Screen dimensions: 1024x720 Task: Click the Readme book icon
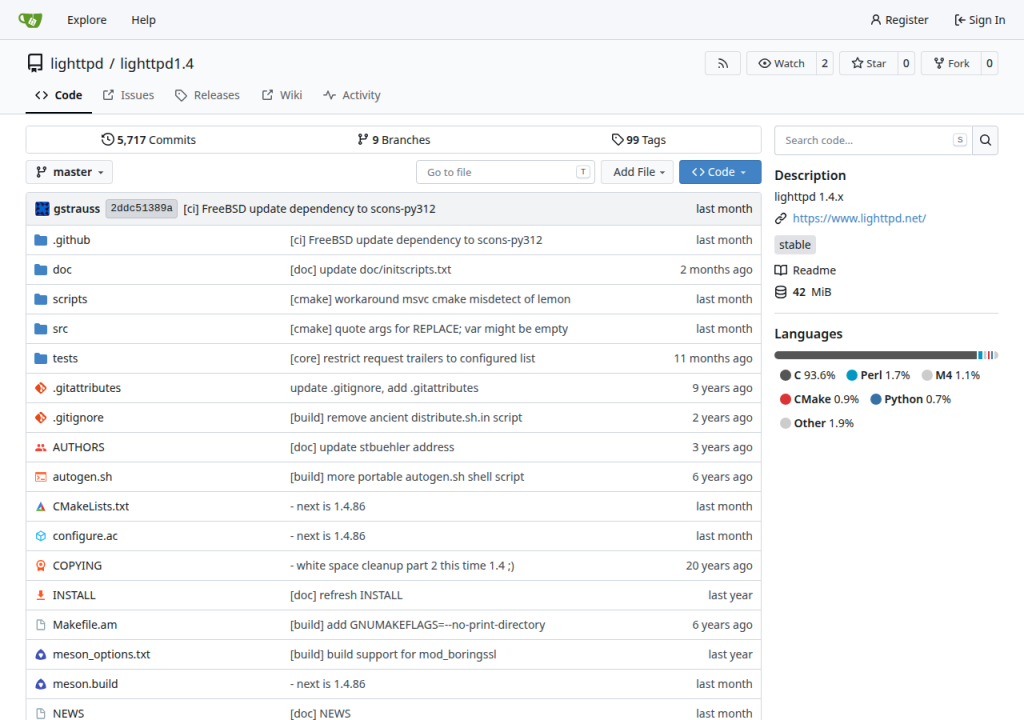(x=780, y=270)
